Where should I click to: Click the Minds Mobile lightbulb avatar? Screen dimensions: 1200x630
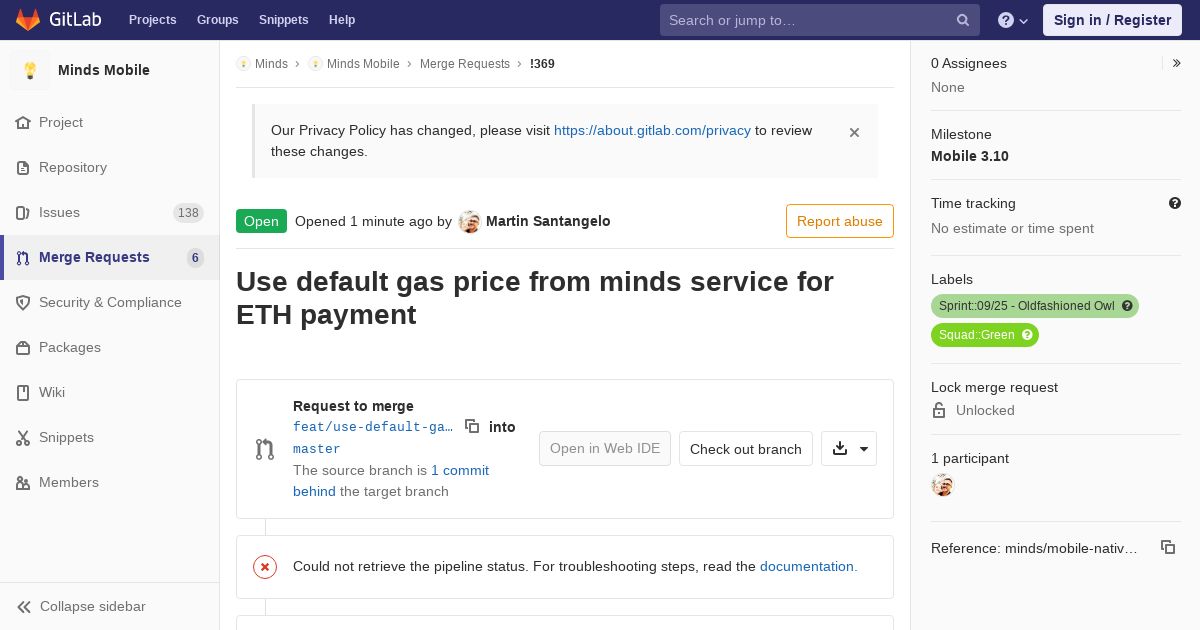30,70
